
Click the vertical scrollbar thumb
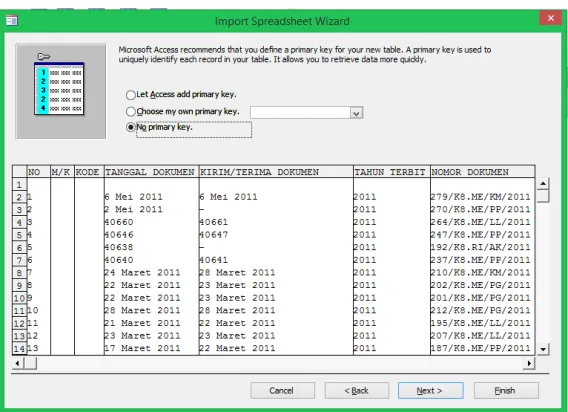543,196
